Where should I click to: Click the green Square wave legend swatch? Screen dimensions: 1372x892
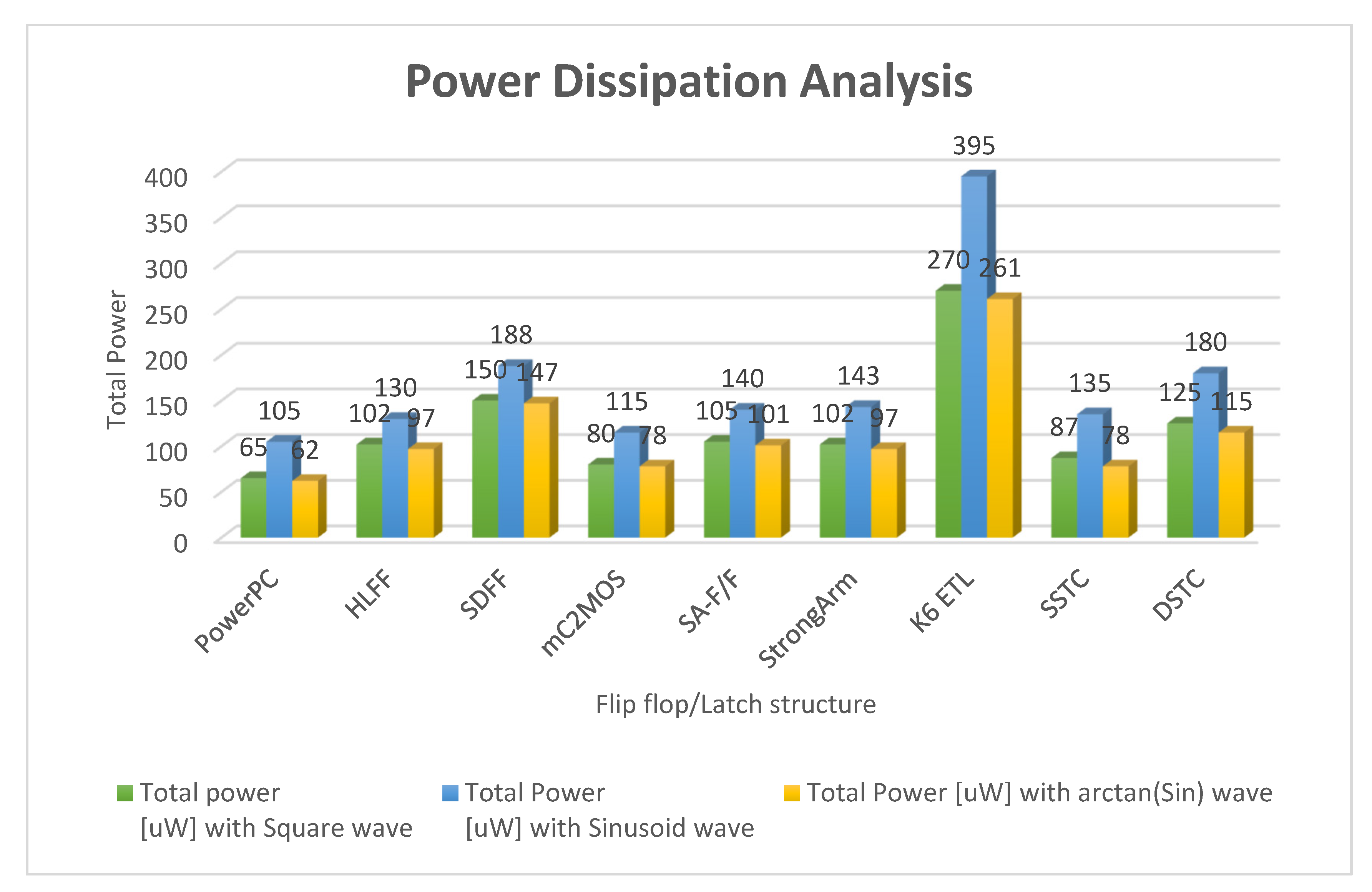pos(125,794)
